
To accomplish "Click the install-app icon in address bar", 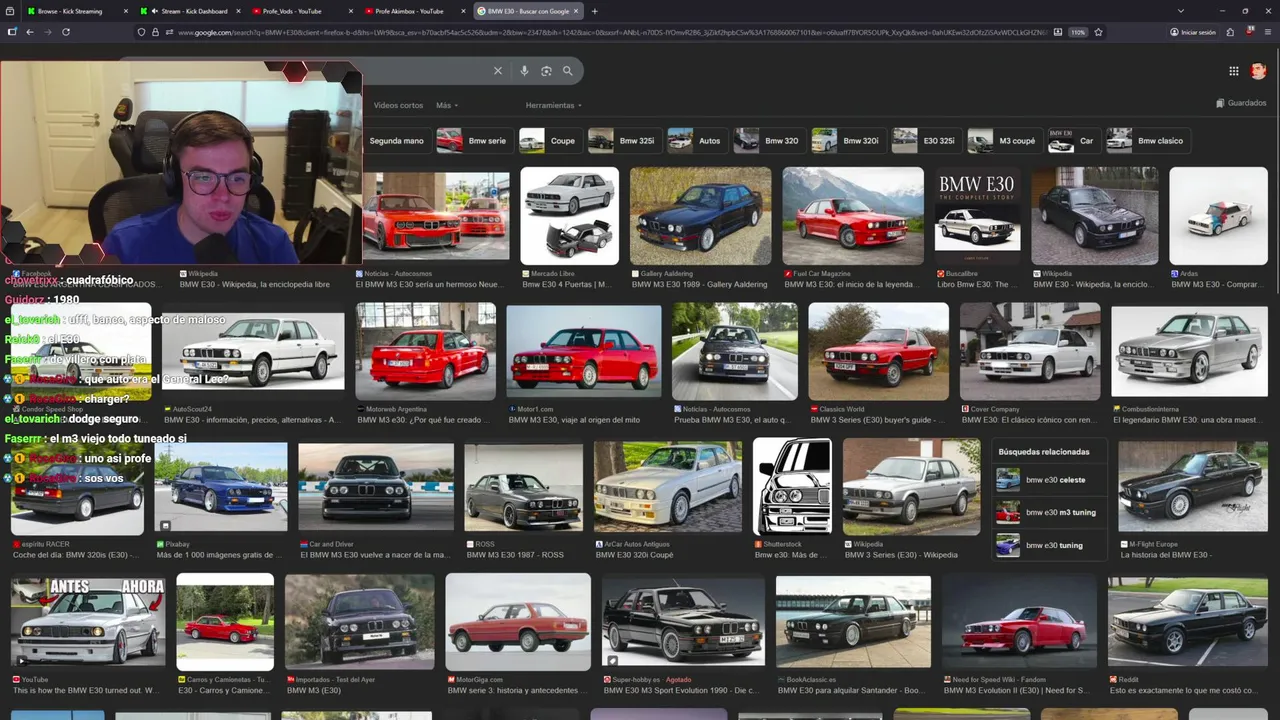I will pos(1058,32).
